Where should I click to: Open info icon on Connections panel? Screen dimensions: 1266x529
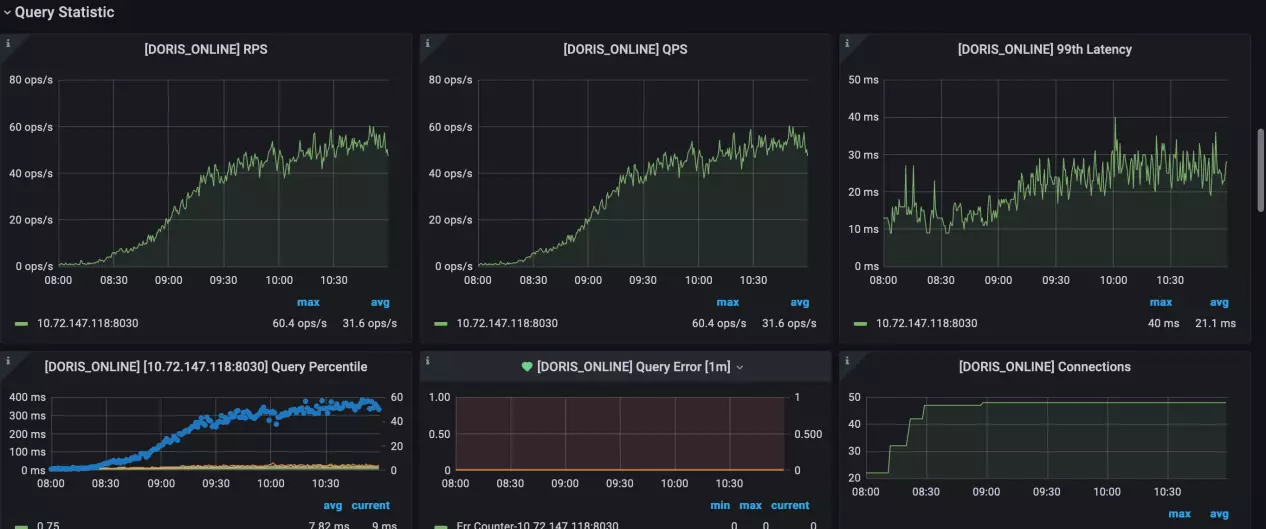(x=847, y=360)
